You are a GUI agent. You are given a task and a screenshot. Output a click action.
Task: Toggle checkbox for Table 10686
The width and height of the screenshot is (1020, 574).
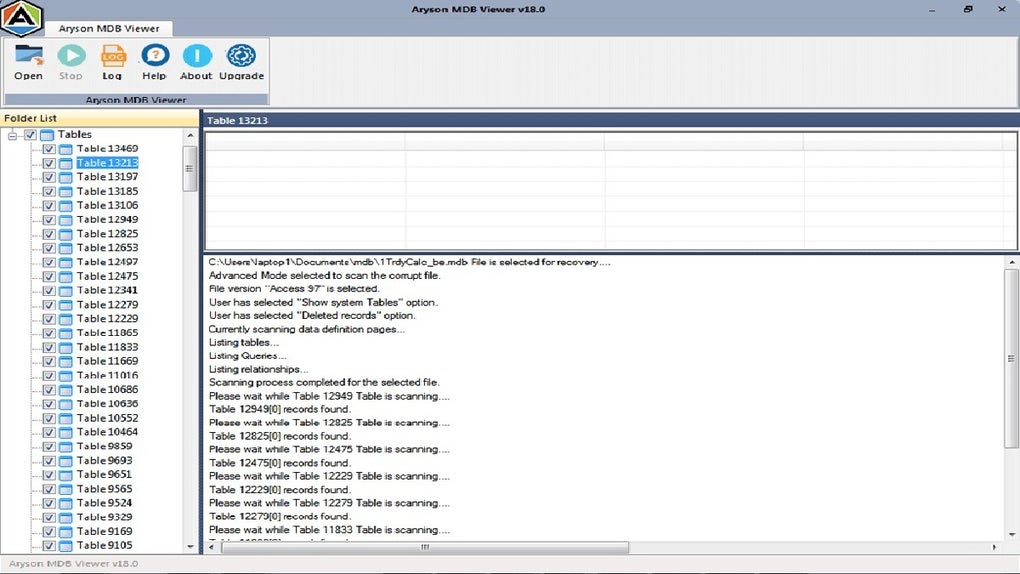49,390
